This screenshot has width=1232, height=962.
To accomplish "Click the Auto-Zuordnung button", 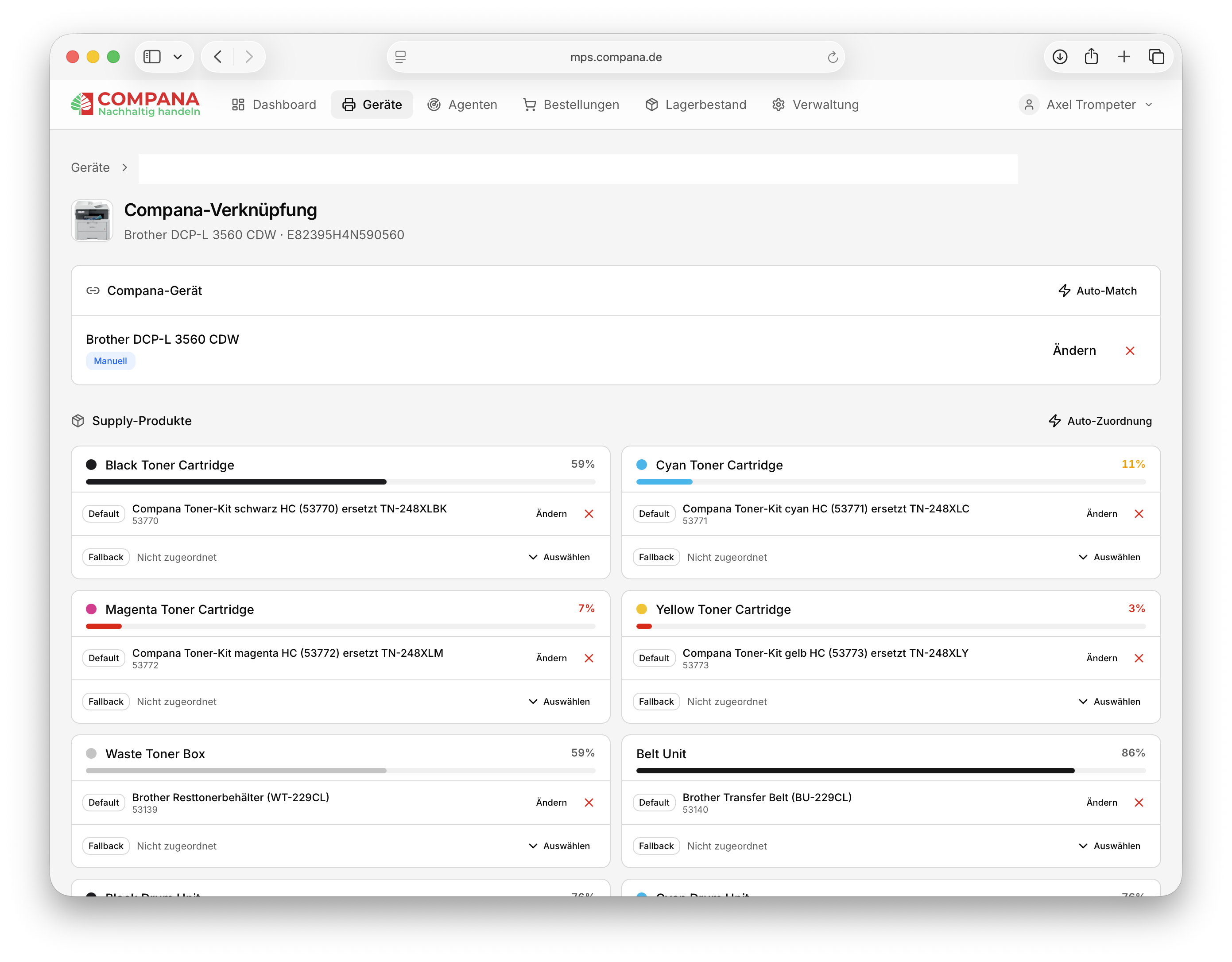I will (1100, 421).
